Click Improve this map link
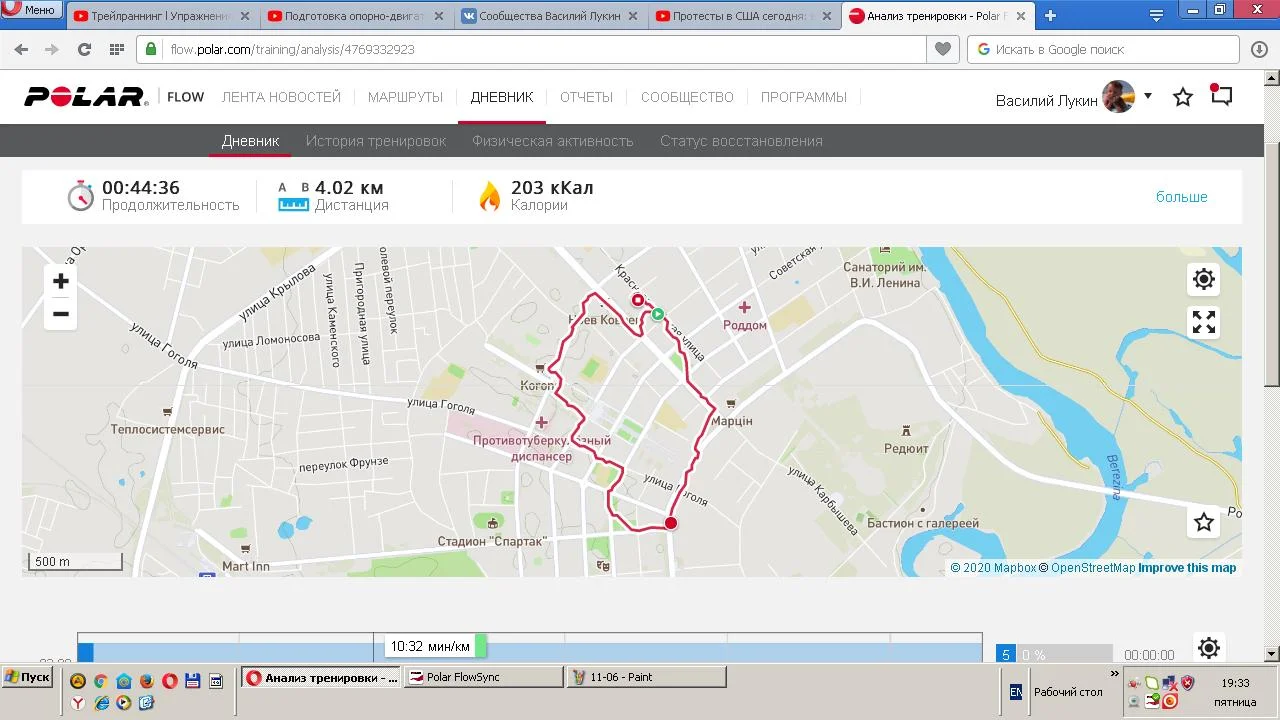 [1187, 568]
